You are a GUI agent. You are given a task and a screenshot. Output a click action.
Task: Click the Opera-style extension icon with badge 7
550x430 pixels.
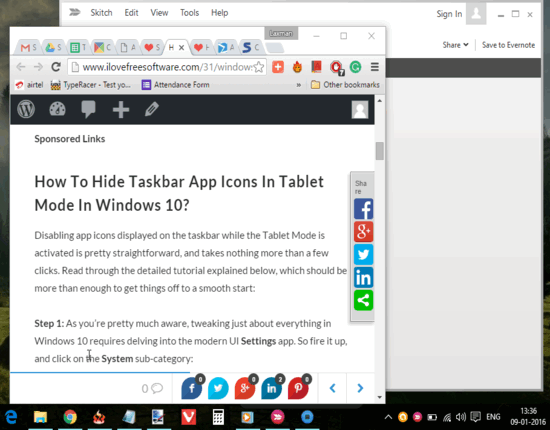coord(337,67)
